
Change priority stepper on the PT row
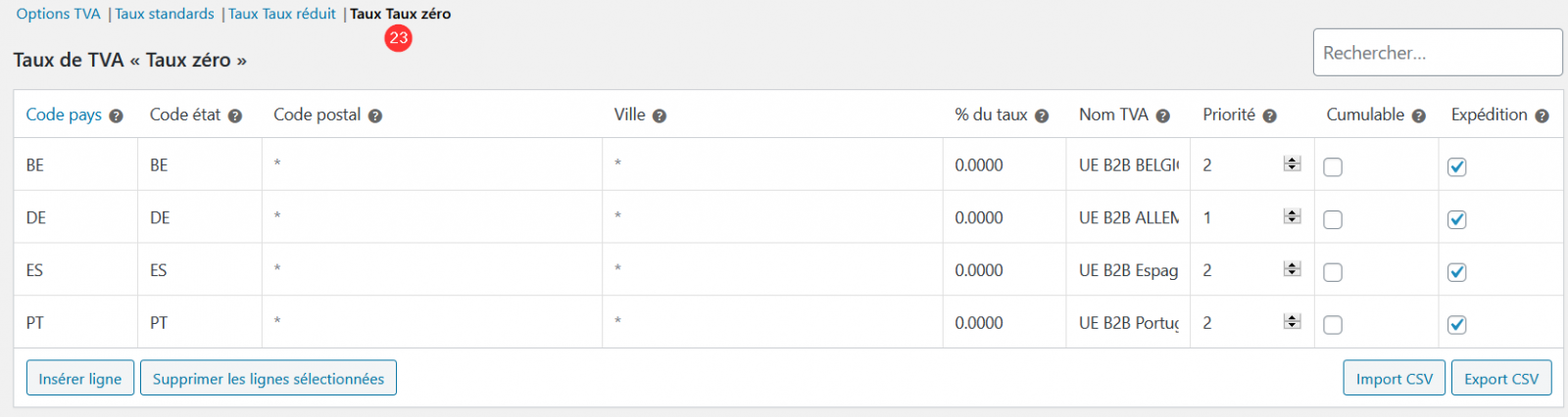tap(1293, 321)
